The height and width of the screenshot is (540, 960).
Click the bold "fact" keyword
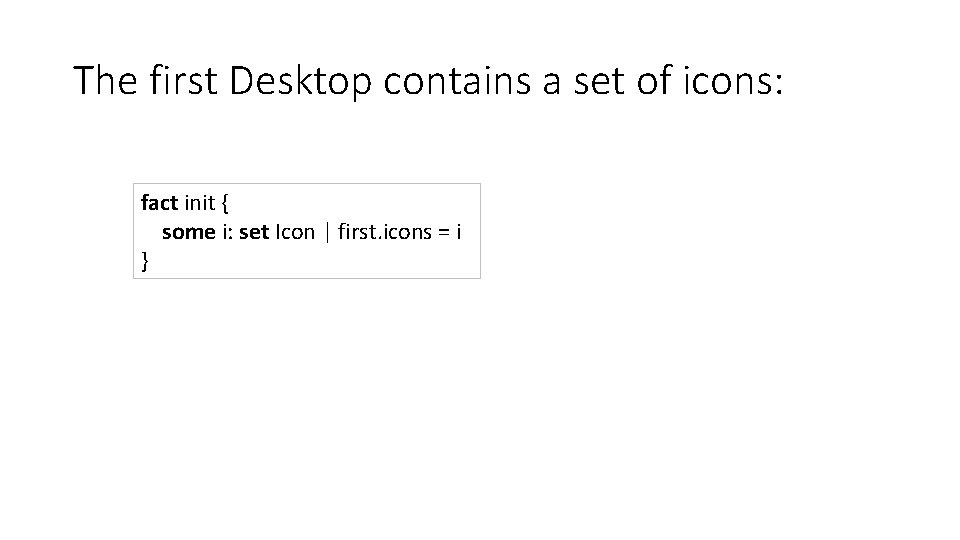click(159, 204)
